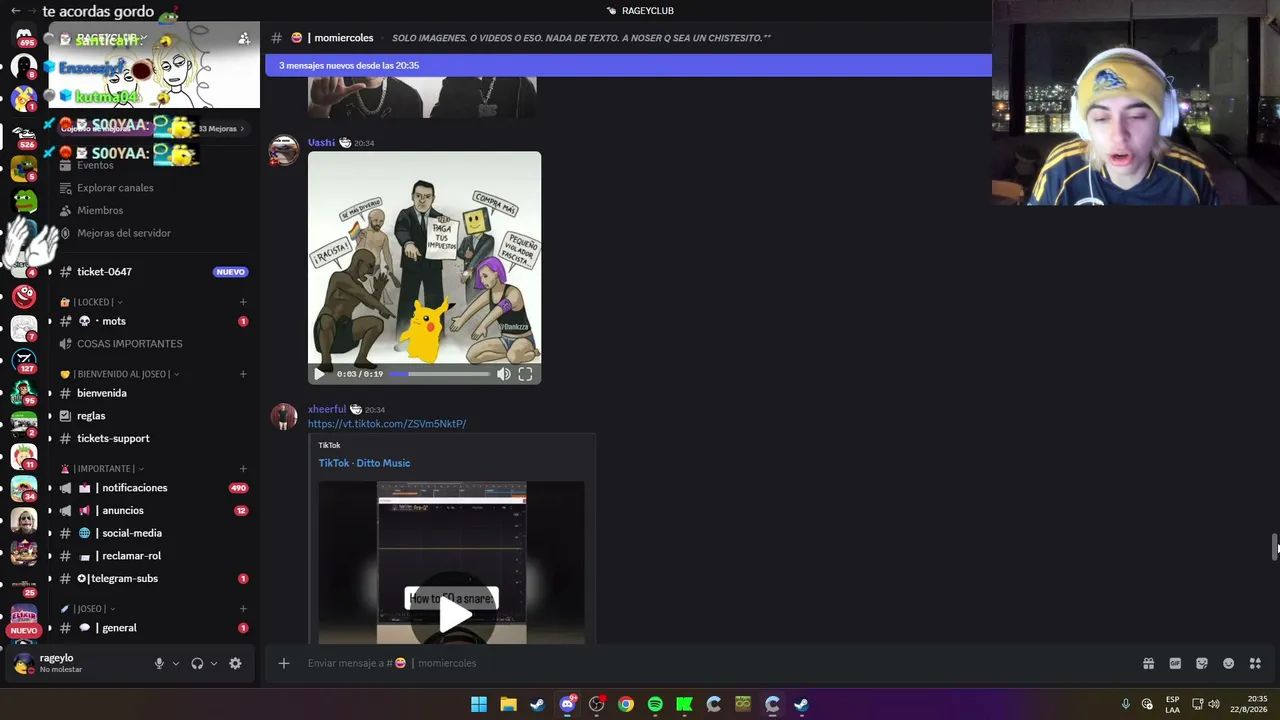Open the mots channel
Image resolution: width=1280 pixels, height=720 pixels.
114,321
